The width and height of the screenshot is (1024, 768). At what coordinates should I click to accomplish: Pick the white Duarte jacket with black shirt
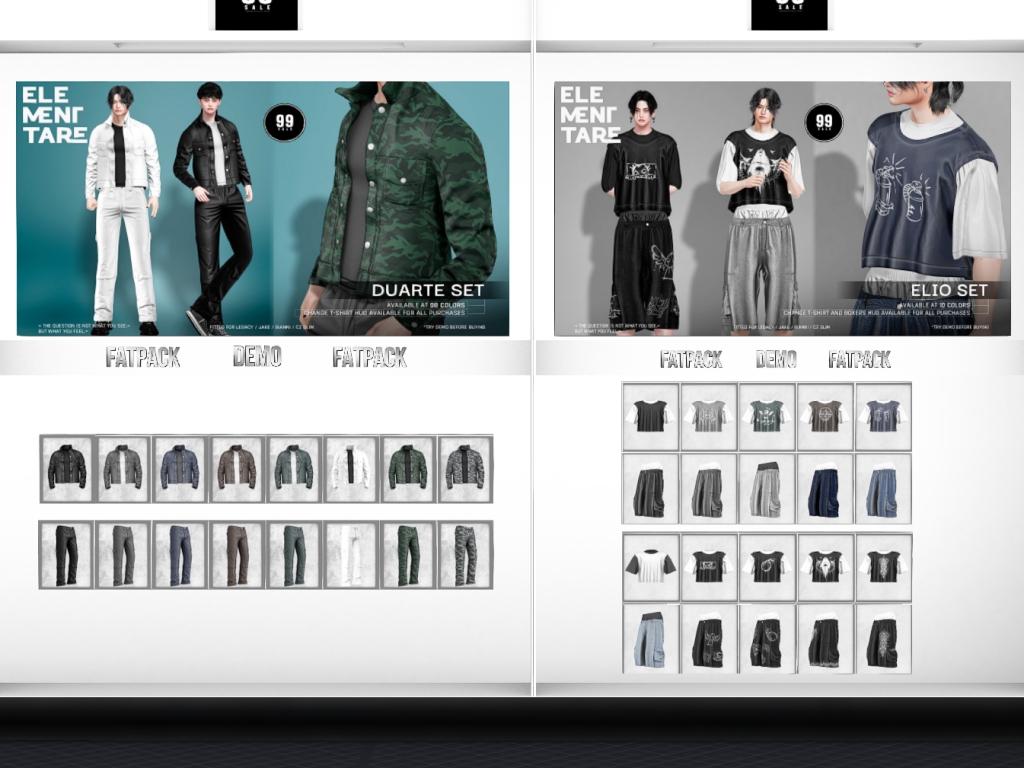(351, 468)
